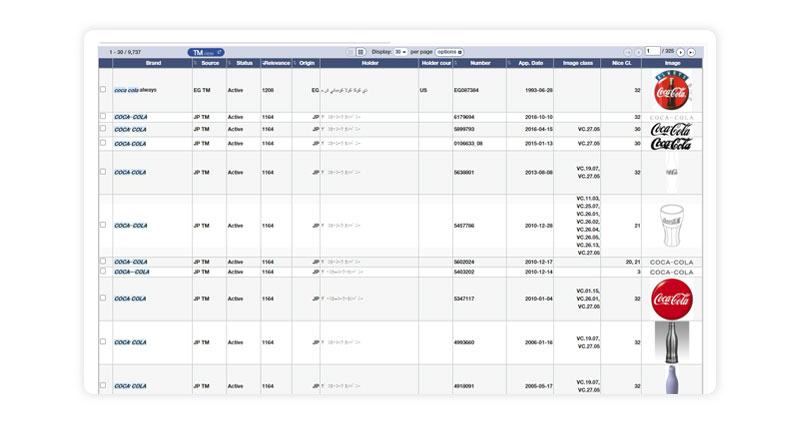View the grey contour bottle thumbnail
The image size is (800, 423).
pos(672,342)
